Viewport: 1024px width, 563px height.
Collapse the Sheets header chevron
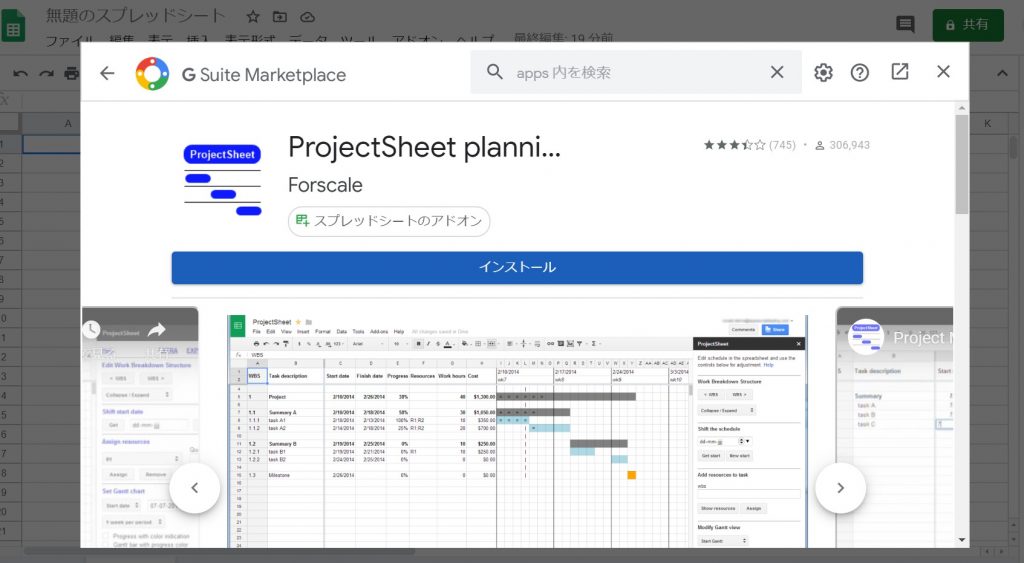pyautogui.click(x=1002, y=73)
